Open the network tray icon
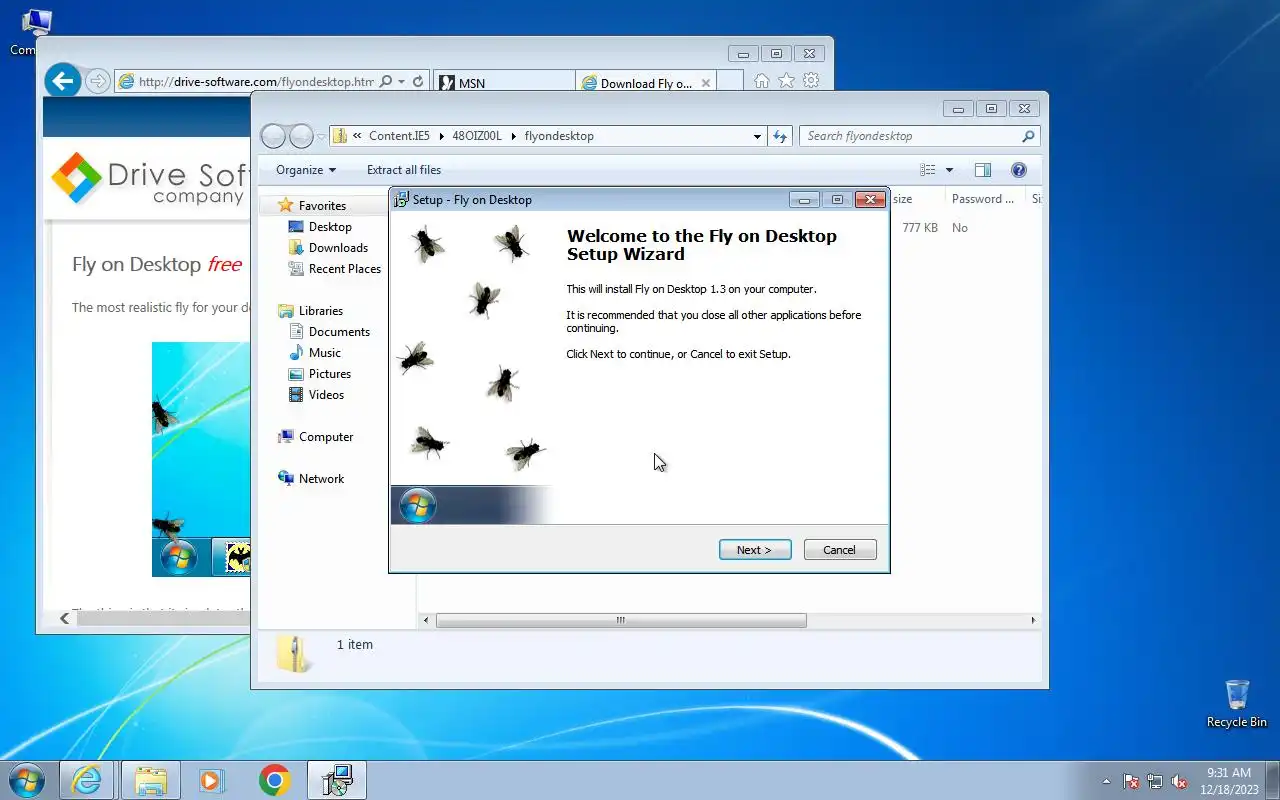The height and width of the screenshot is (800, 1280). [x=1155, y=781]
